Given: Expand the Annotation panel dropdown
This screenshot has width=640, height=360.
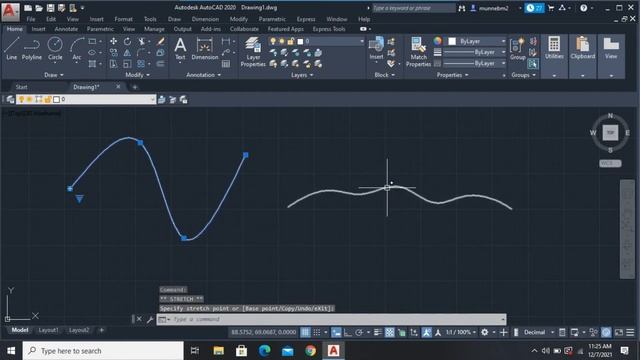Looking at the screenshot, I should point(203,75).
